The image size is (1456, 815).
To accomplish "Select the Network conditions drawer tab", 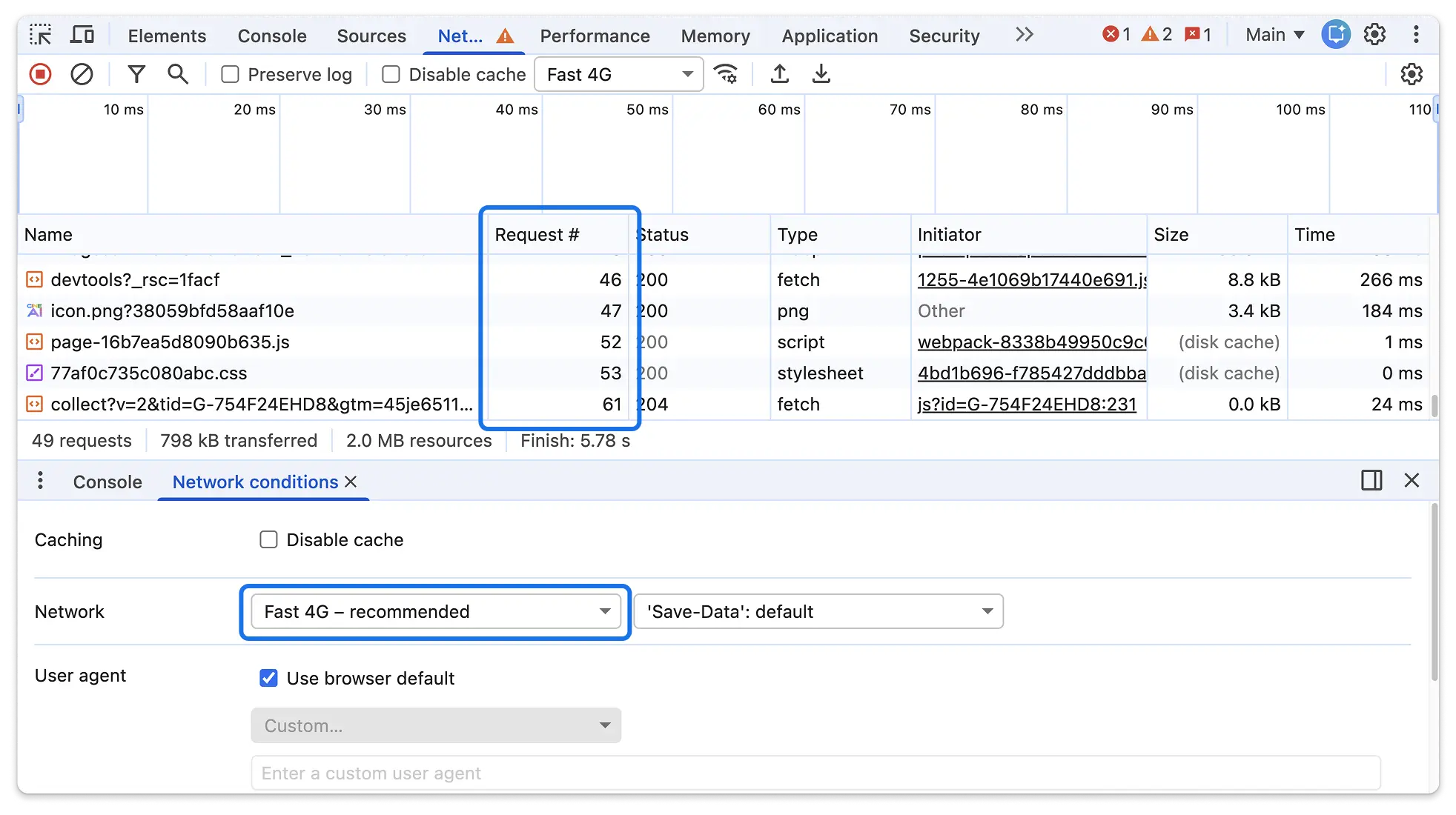I will pos(255,482).
